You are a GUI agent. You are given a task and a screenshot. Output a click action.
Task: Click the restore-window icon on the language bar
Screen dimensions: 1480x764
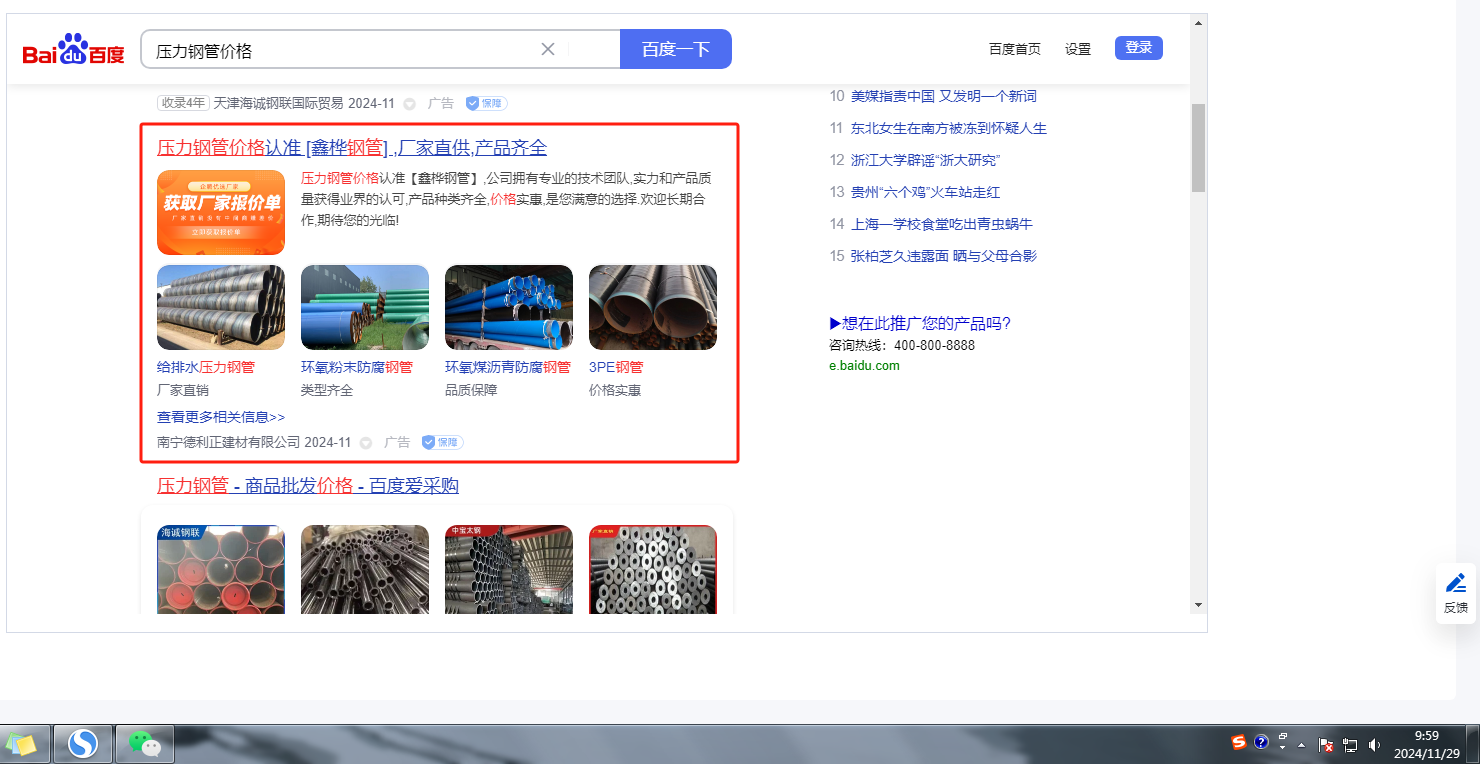click(1283, 737)
